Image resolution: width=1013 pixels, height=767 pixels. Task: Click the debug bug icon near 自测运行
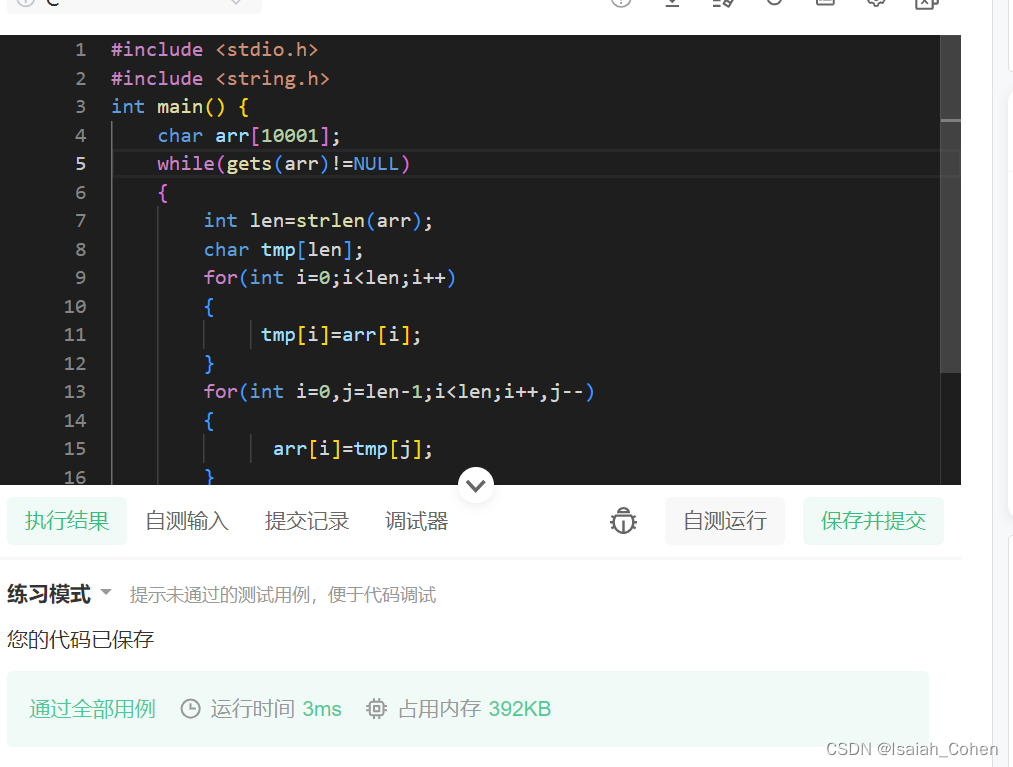[623, 521]
